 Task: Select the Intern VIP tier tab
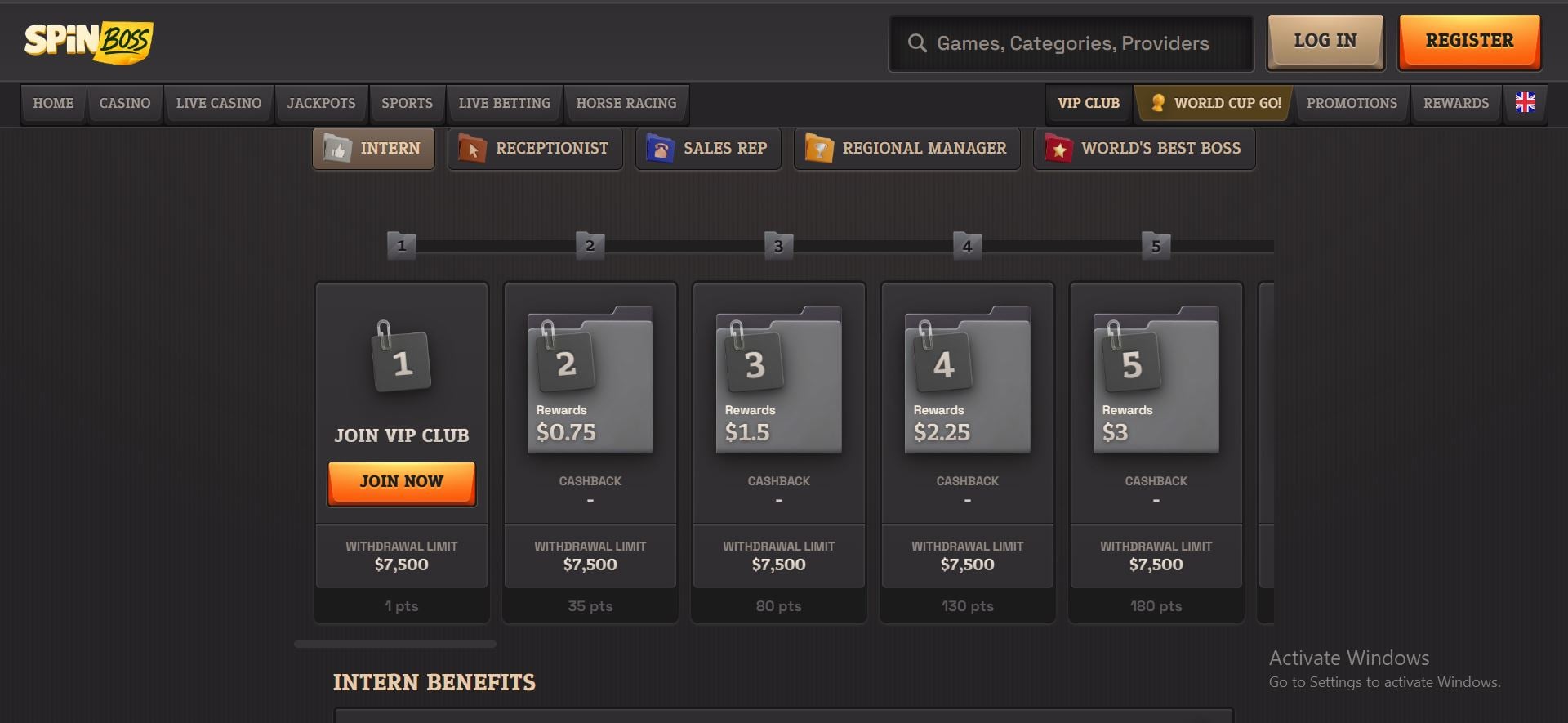click(373, 149)
